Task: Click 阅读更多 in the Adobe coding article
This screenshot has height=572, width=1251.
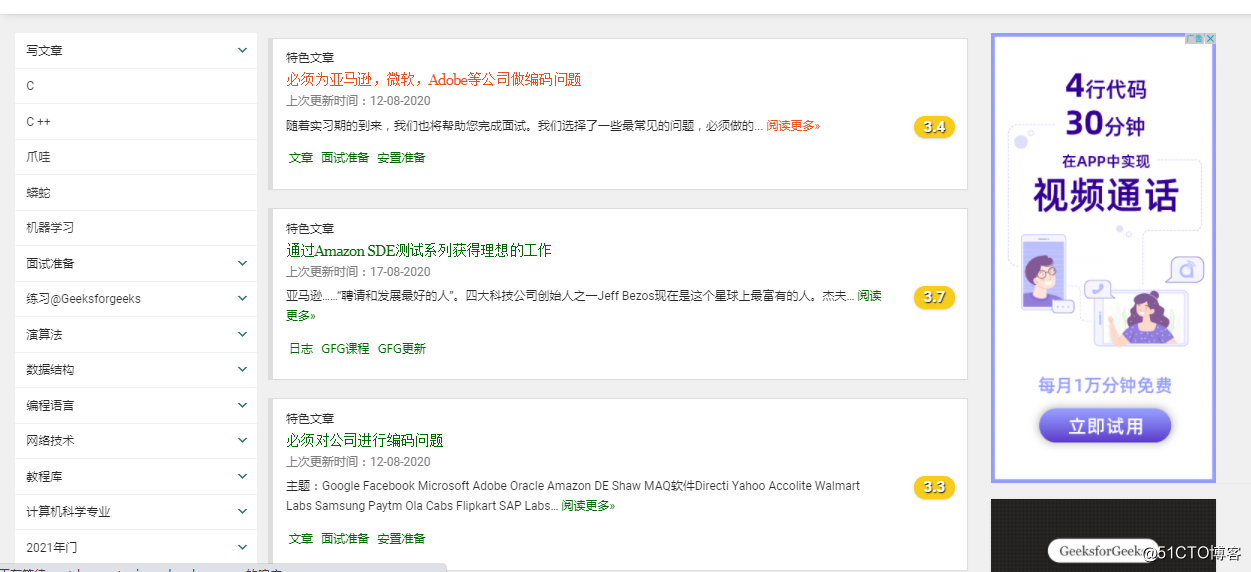Action: click(x=793, y=126)
